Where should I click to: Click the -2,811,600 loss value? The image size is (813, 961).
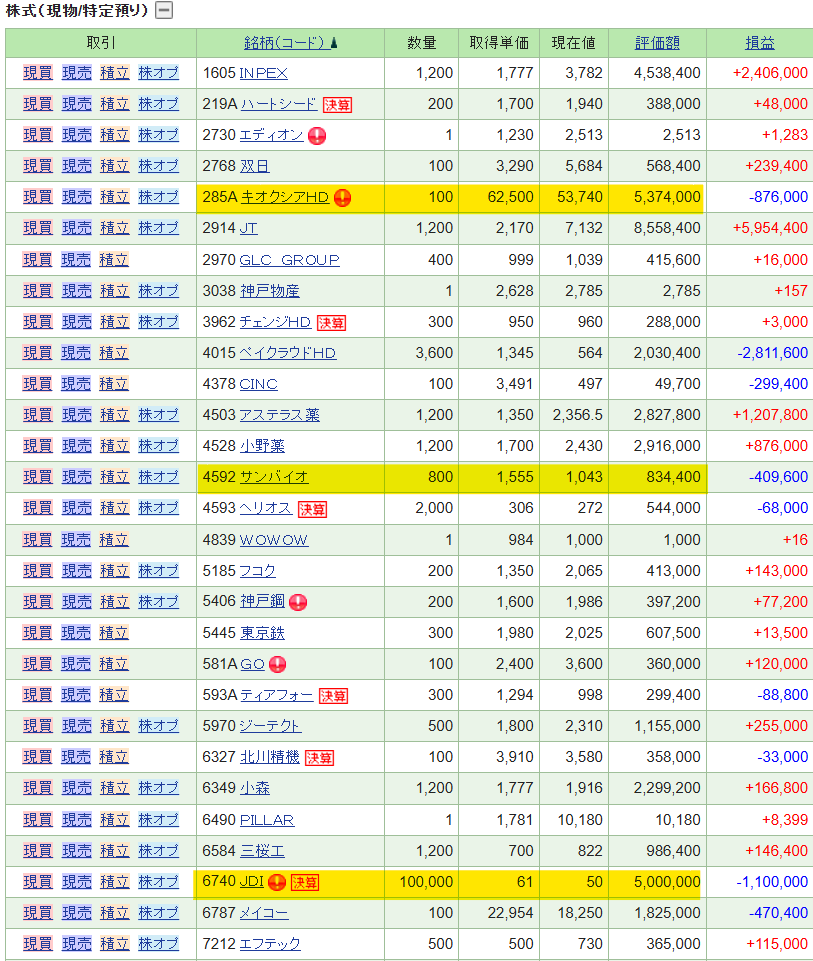click(x=773, y=353)
